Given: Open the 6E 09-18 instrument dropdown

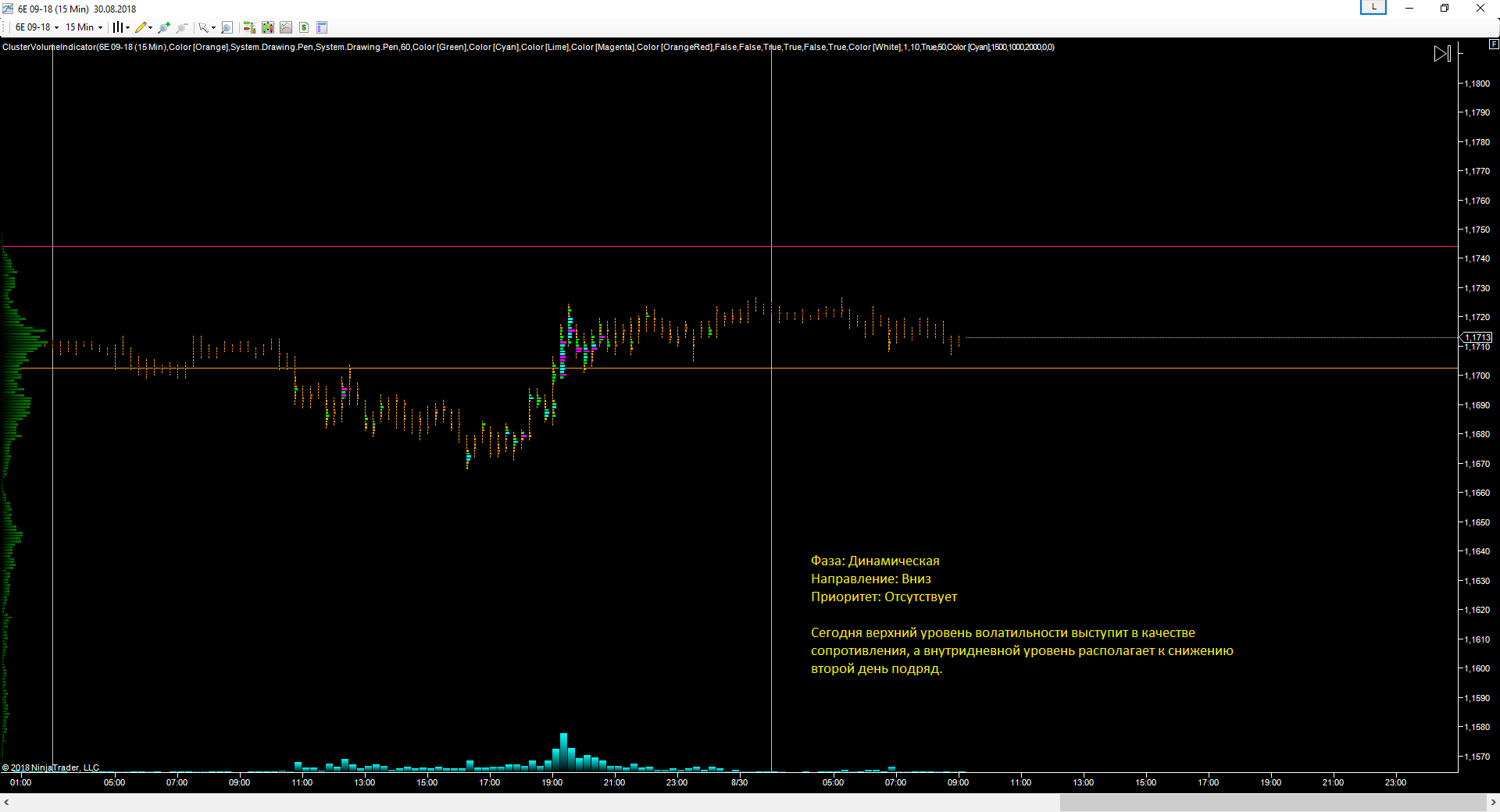Looking at the screenshot, I should click(x=37, y=27).
